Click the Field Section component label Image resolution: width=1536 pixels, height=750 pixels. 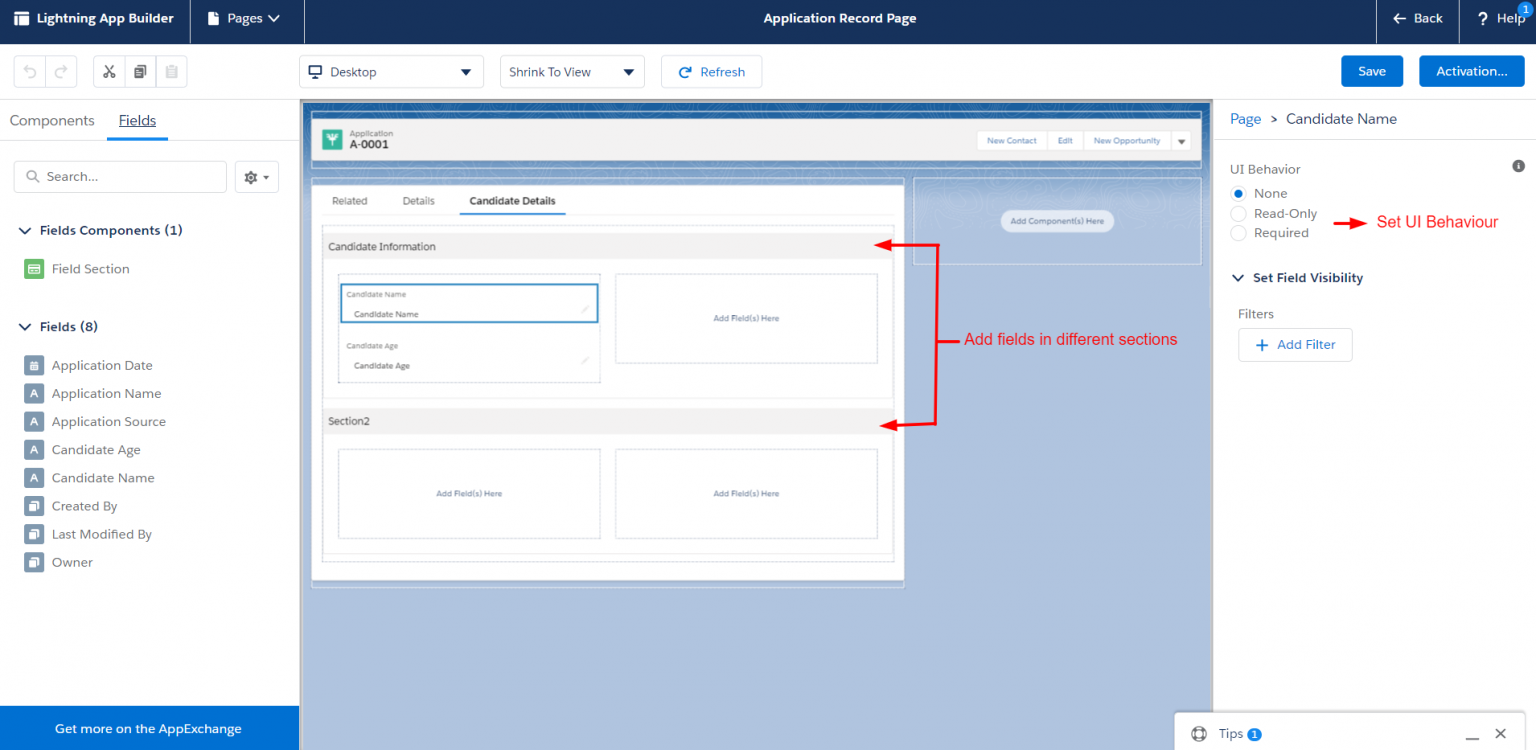pyautogui.click(x=91, y=269)
